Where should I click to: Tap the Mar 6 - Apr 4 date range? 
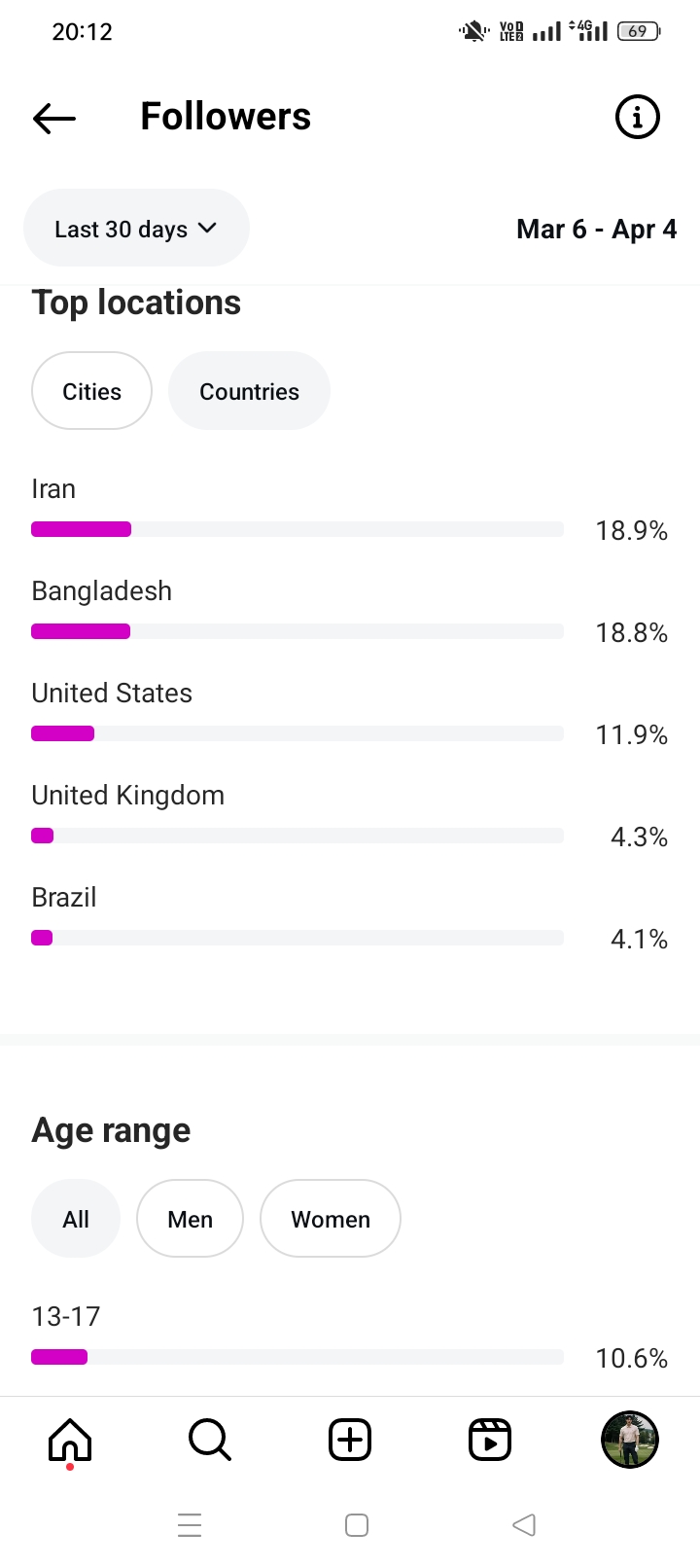(596, 230)
